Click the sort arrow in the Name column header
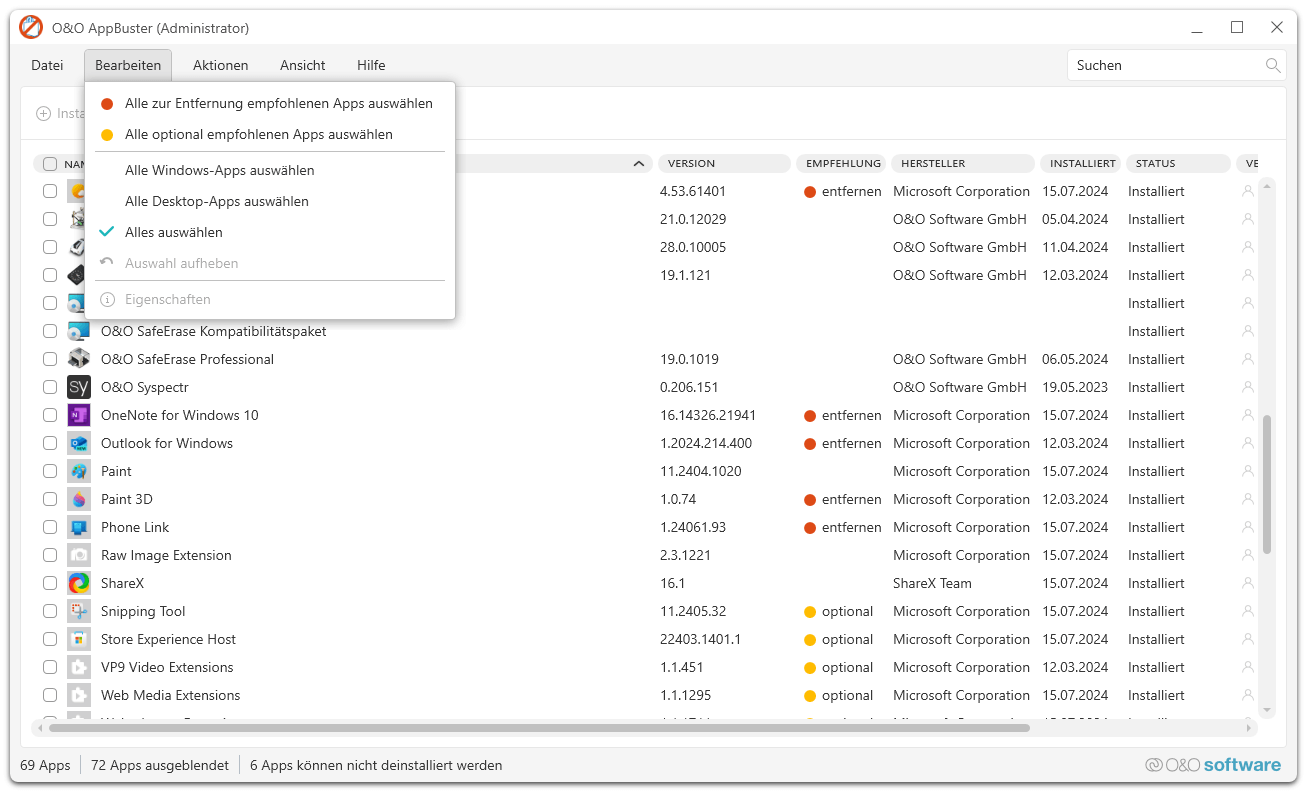 [639, 164]
